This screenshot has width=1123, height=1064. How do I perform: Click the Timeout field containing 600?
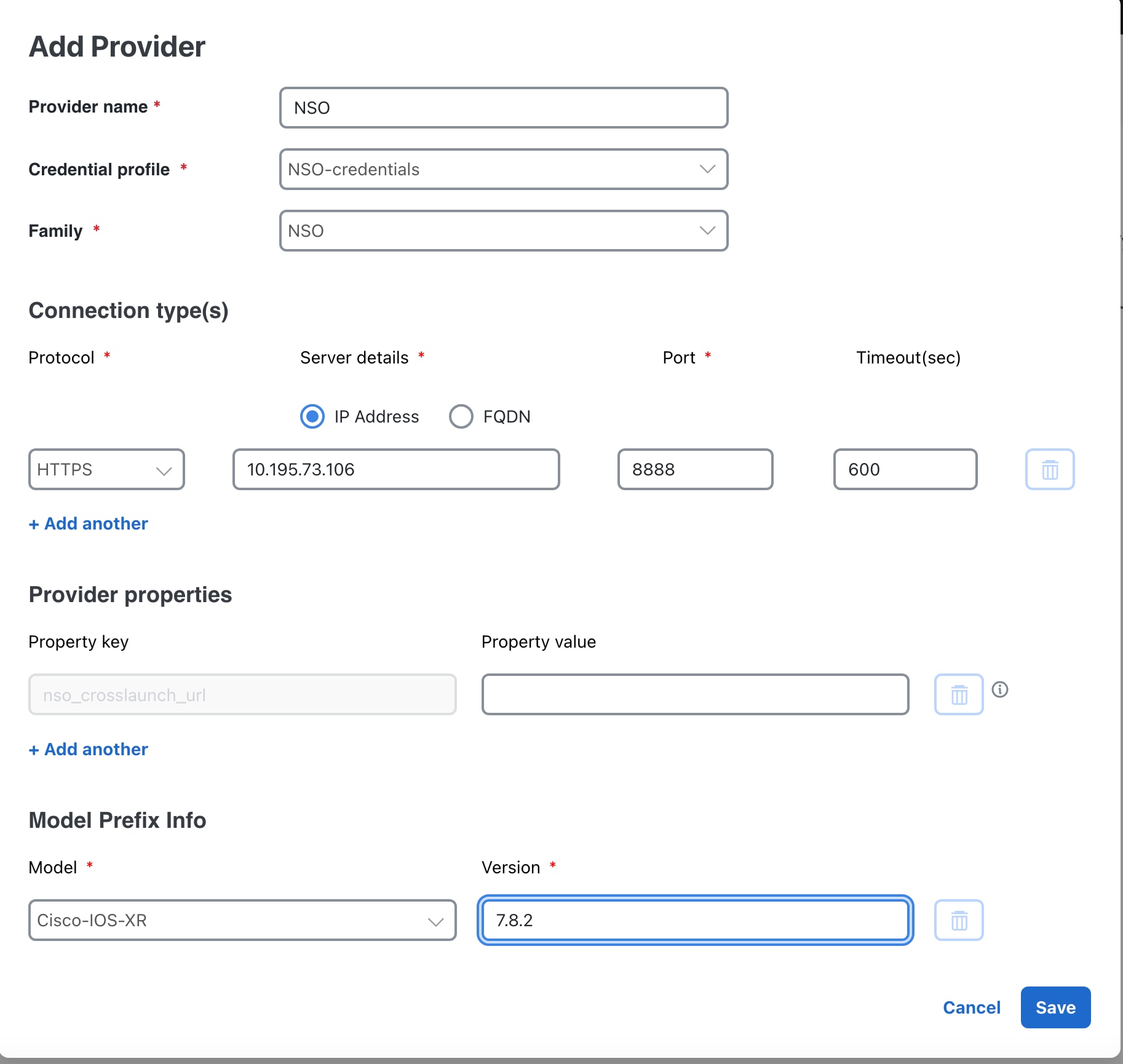pos(905,469)
